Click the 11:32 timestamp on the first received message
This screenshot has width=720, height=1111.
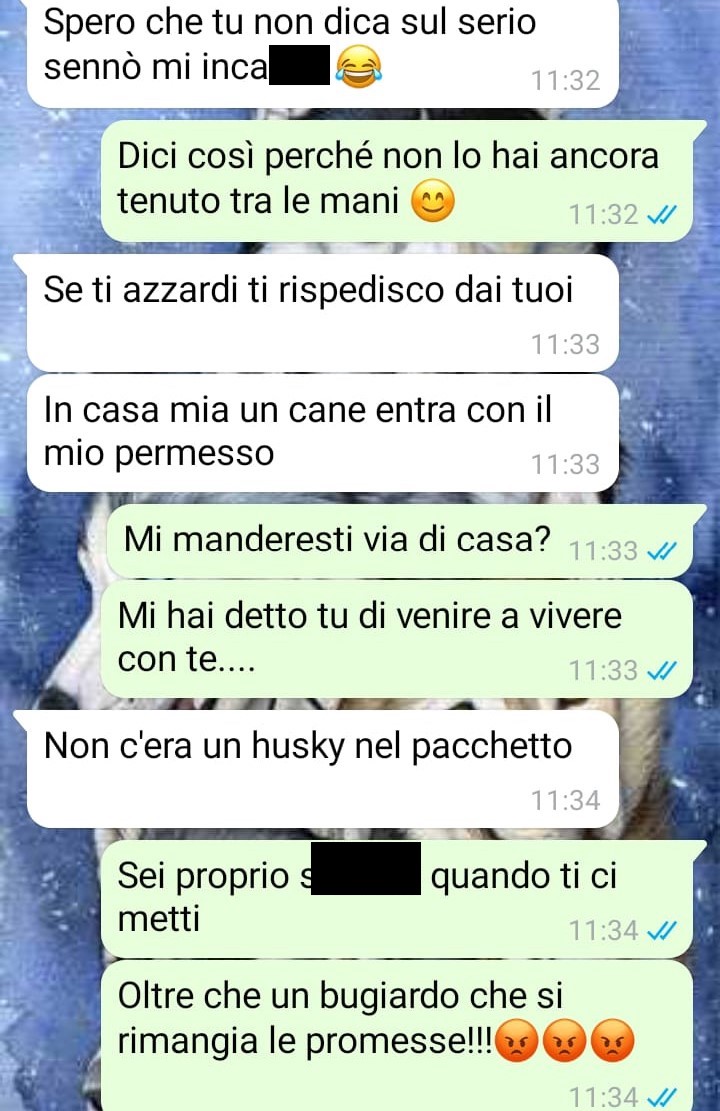pyautogui.click(x=566, y=81)
